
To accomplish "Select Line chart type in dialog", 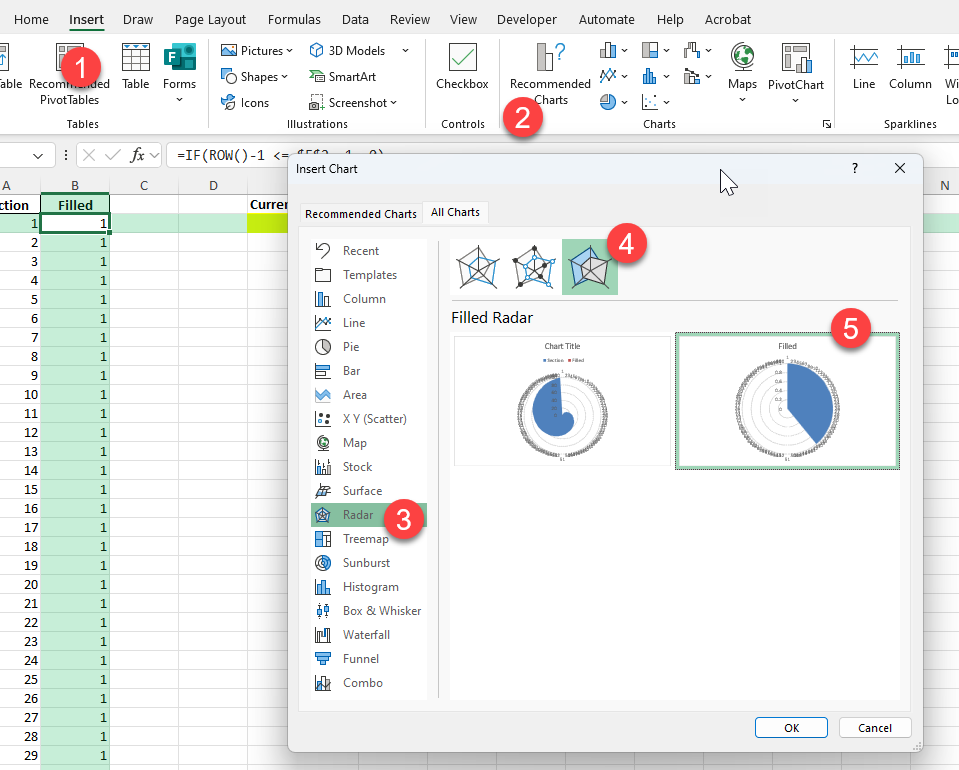I will 368,322.
